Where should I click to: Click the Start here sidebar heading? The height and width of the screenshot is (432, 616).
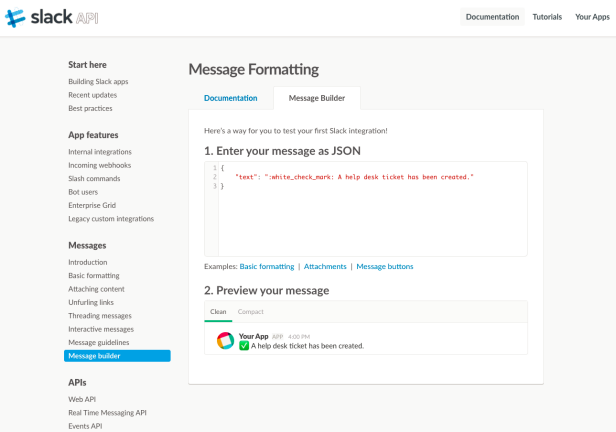click(x=87, y=65)
